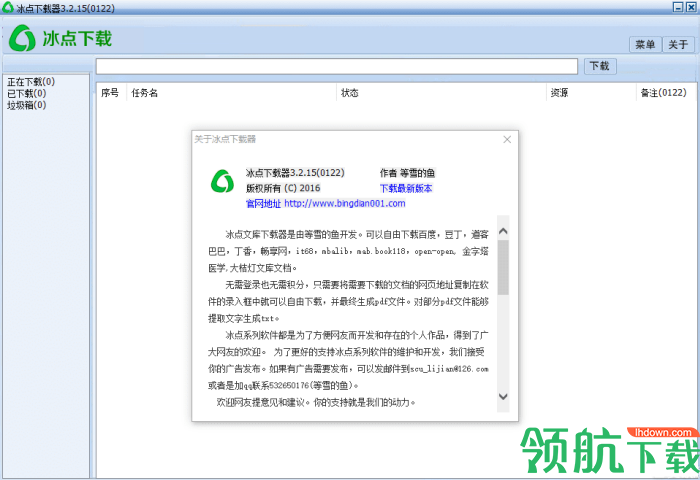Click the 版权所有 (C) 2016 text

[283, 188]
